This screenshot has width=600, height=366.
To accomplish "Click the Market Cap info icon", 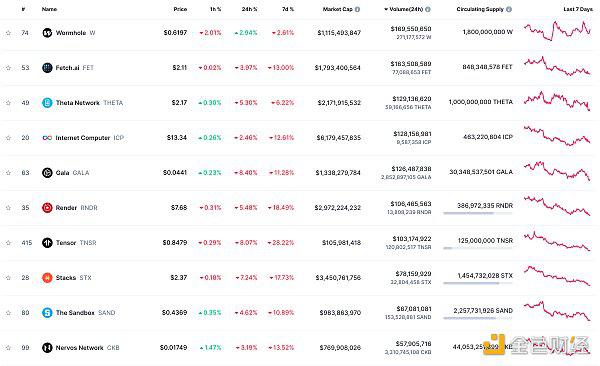I will [x=357, y=9].
